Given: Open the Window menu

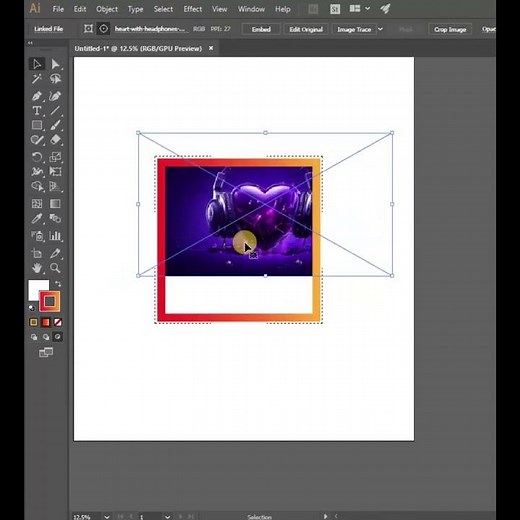Looking at the screenshot, I should tap(251, 9).
